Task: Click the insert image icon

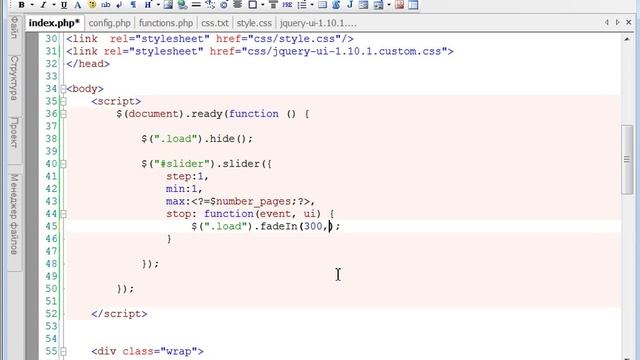Action: click(x=168, y=5)
